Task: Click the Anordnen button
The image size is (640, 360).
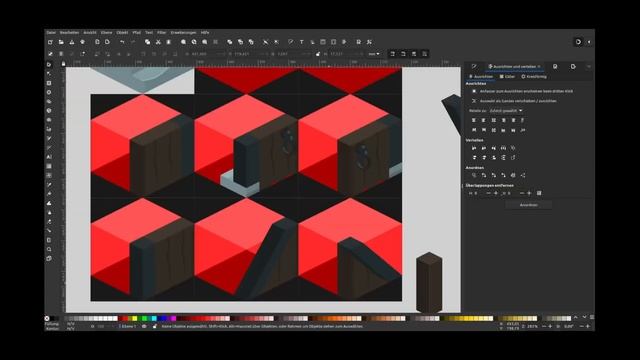Action: click(529, 205)
